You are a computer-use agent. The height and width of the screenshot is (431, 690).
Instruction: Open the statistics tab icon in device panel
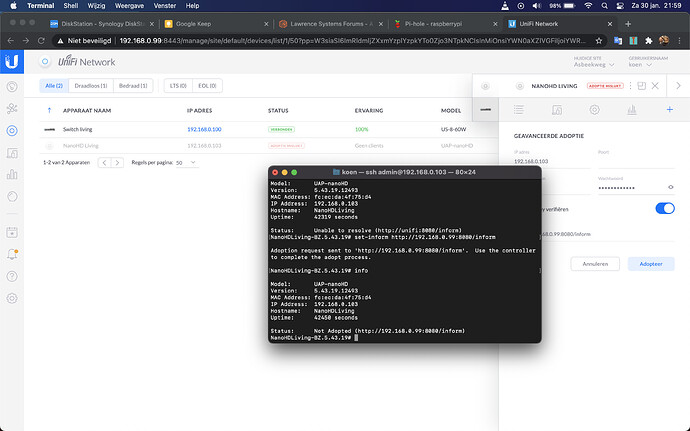632,110
